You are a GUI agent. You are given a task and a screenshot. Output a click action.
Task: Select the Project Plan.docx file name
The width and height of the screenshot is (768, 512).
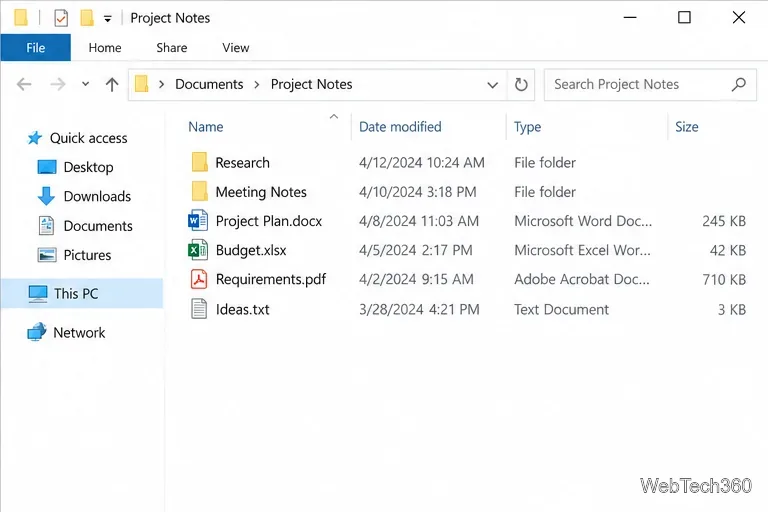(269, 221)
